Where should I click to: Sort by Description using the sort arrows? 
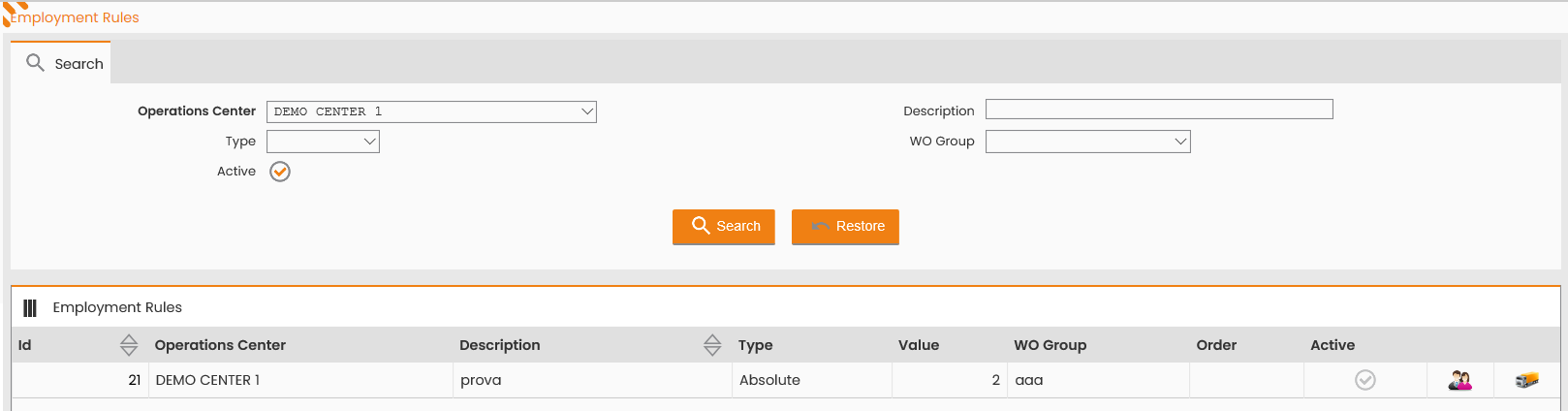click(x=712, y=345)
